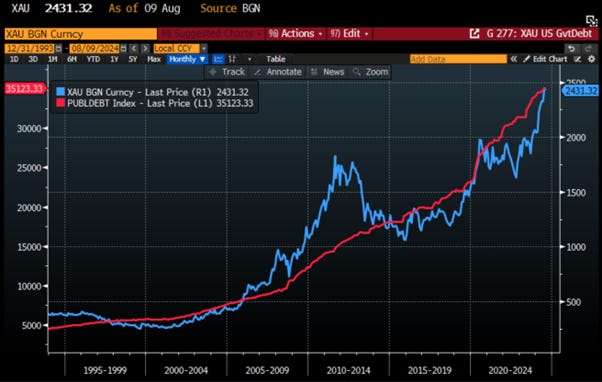602x382 pixels.
Task: Select the YTD range tab
Action: 93,59
